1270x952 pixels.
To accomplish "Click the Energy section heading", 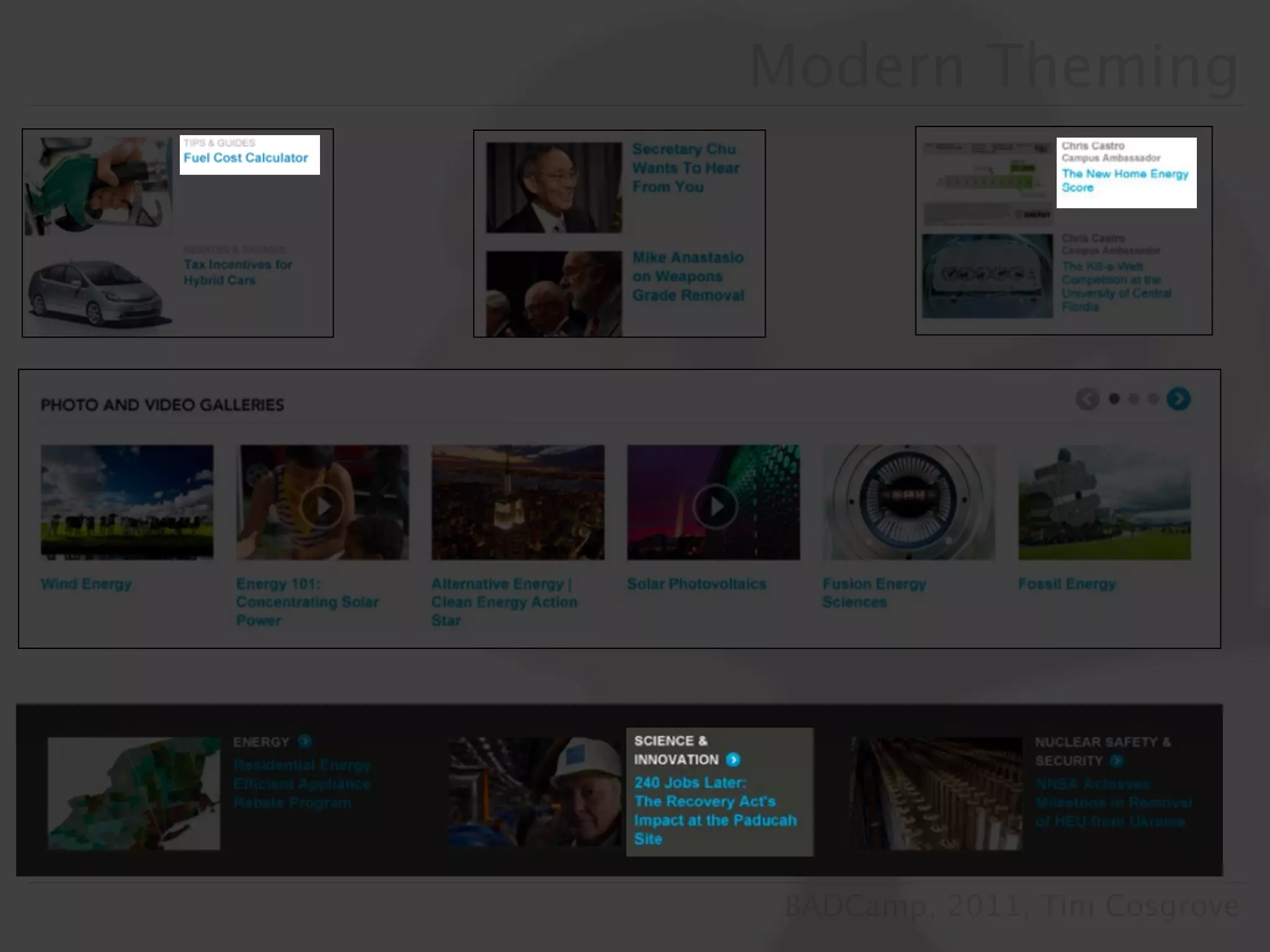I will point(261,742).
